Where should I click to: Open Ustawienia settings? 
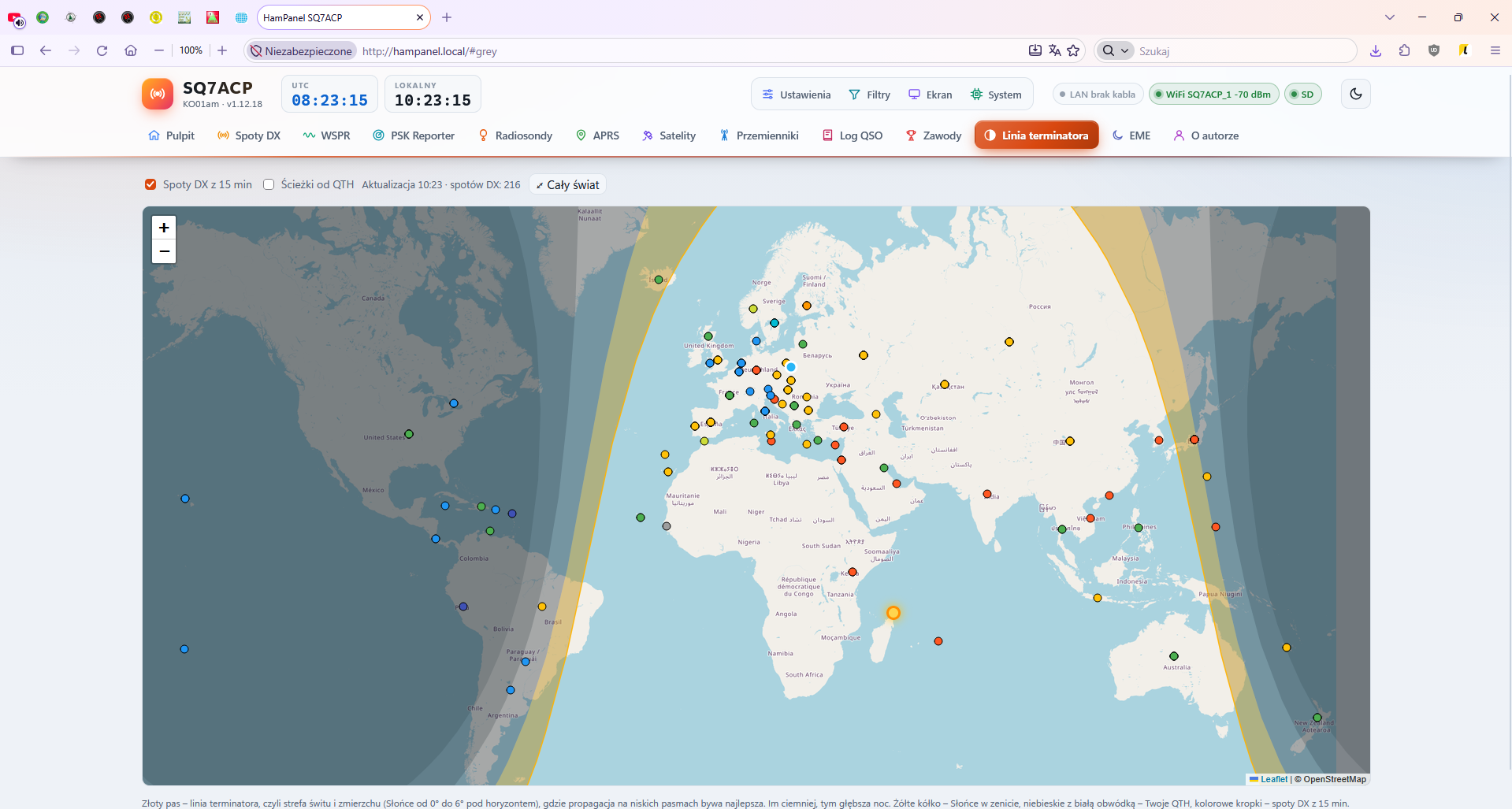(796, 95)
